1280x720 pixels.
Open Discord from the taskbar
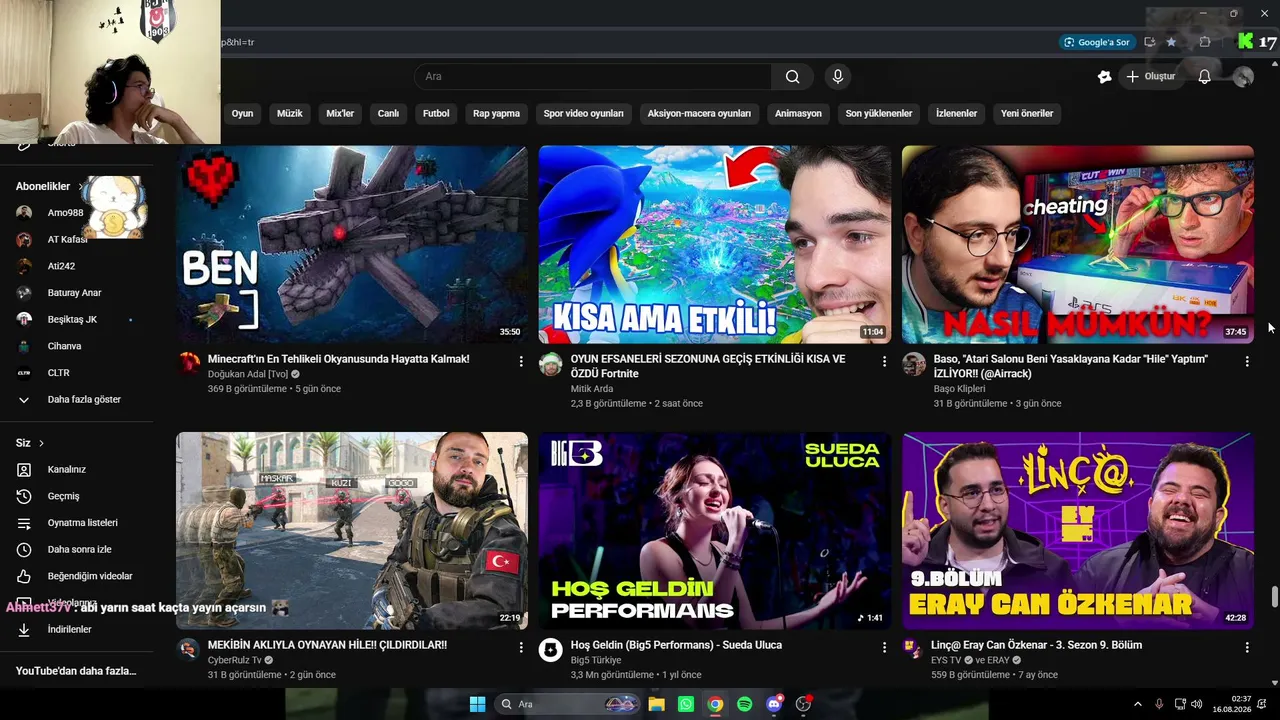click(x=773, y=704)
